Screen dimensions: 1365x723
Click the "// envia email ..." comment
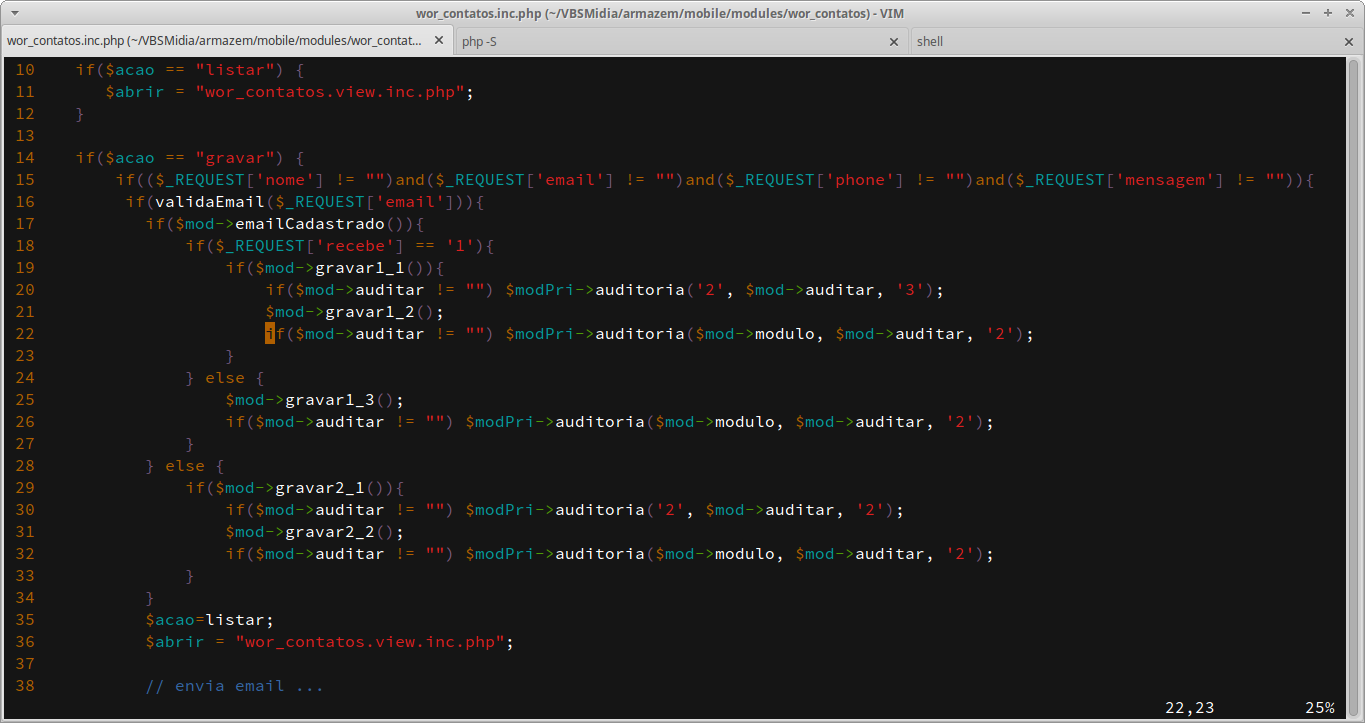point(235,686)
